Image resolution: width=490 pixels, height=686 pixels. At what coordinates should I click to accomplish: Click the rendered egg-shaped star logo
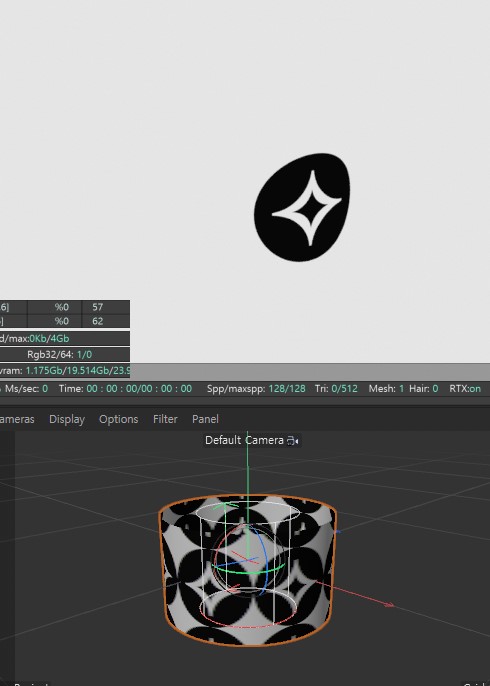pyautogui.click(x=302, y=207)
